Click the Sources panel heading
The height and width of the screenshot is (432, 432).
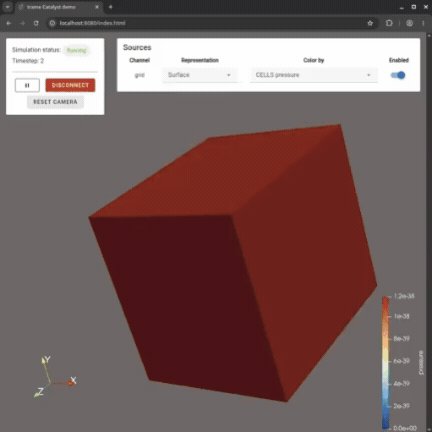coord(137,47)
